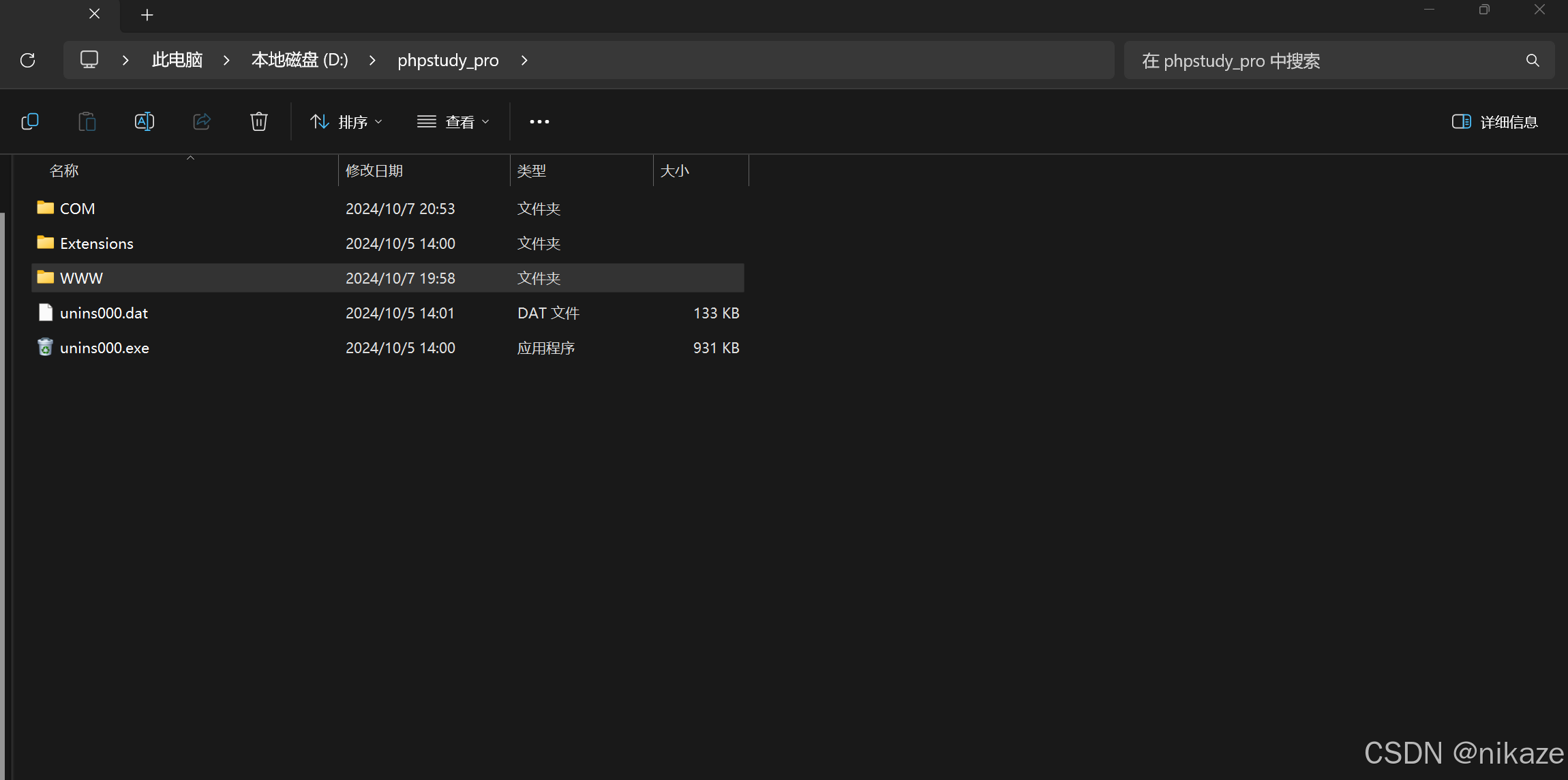Click the computer monitor icon in address bar
The width and height of the screenshot is (1568, 780).
[89, 60]
